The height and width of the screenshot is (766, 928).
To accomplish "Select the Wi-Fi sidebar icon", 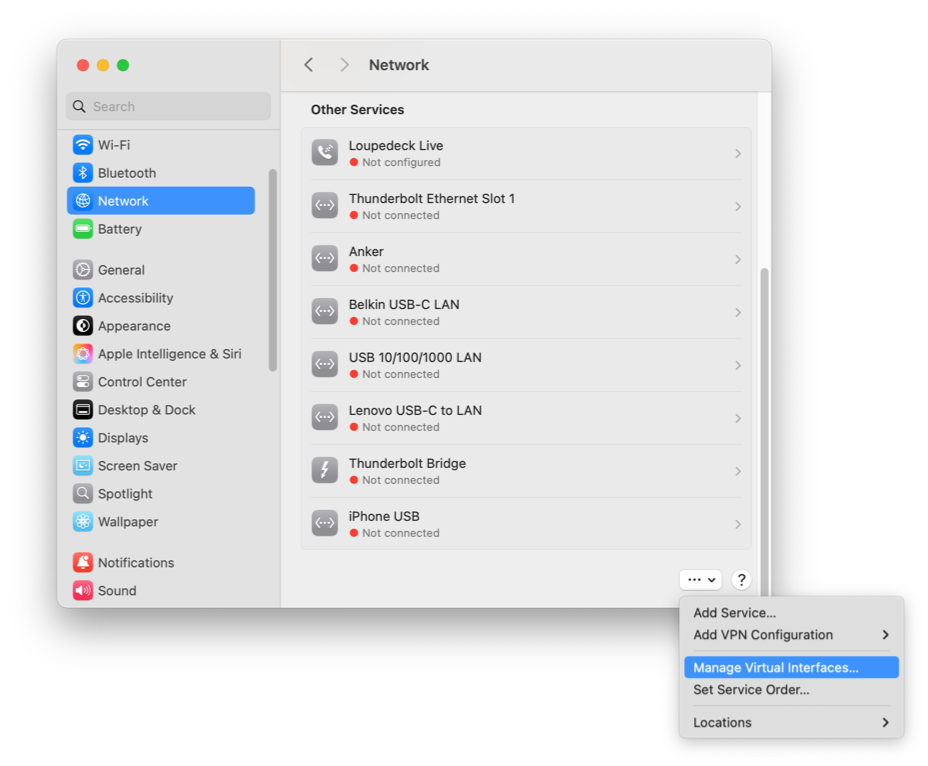I will coord(83,144).
